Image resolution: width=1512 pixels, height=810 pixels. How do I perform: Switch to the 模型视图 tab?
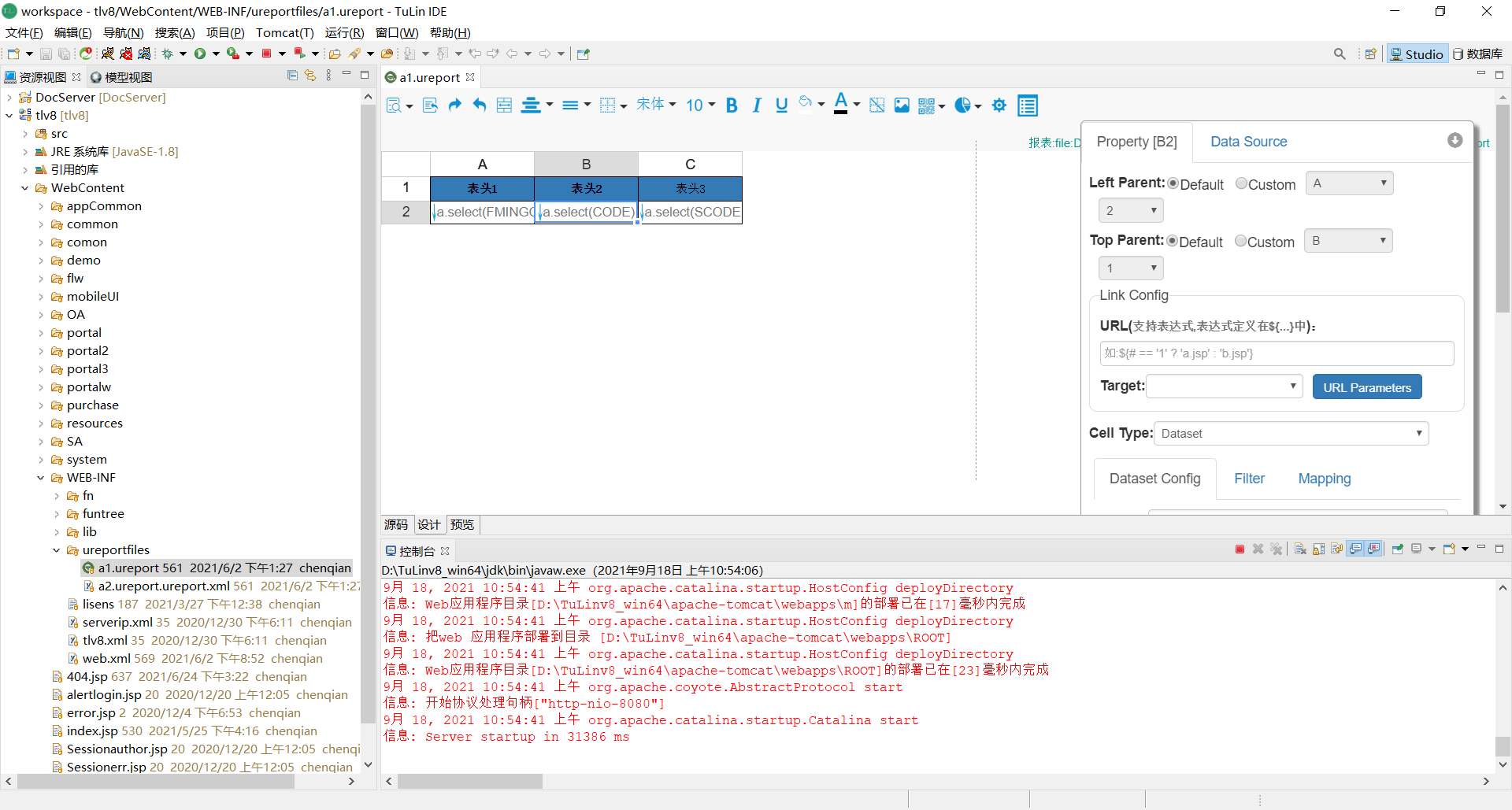(121, 76)
